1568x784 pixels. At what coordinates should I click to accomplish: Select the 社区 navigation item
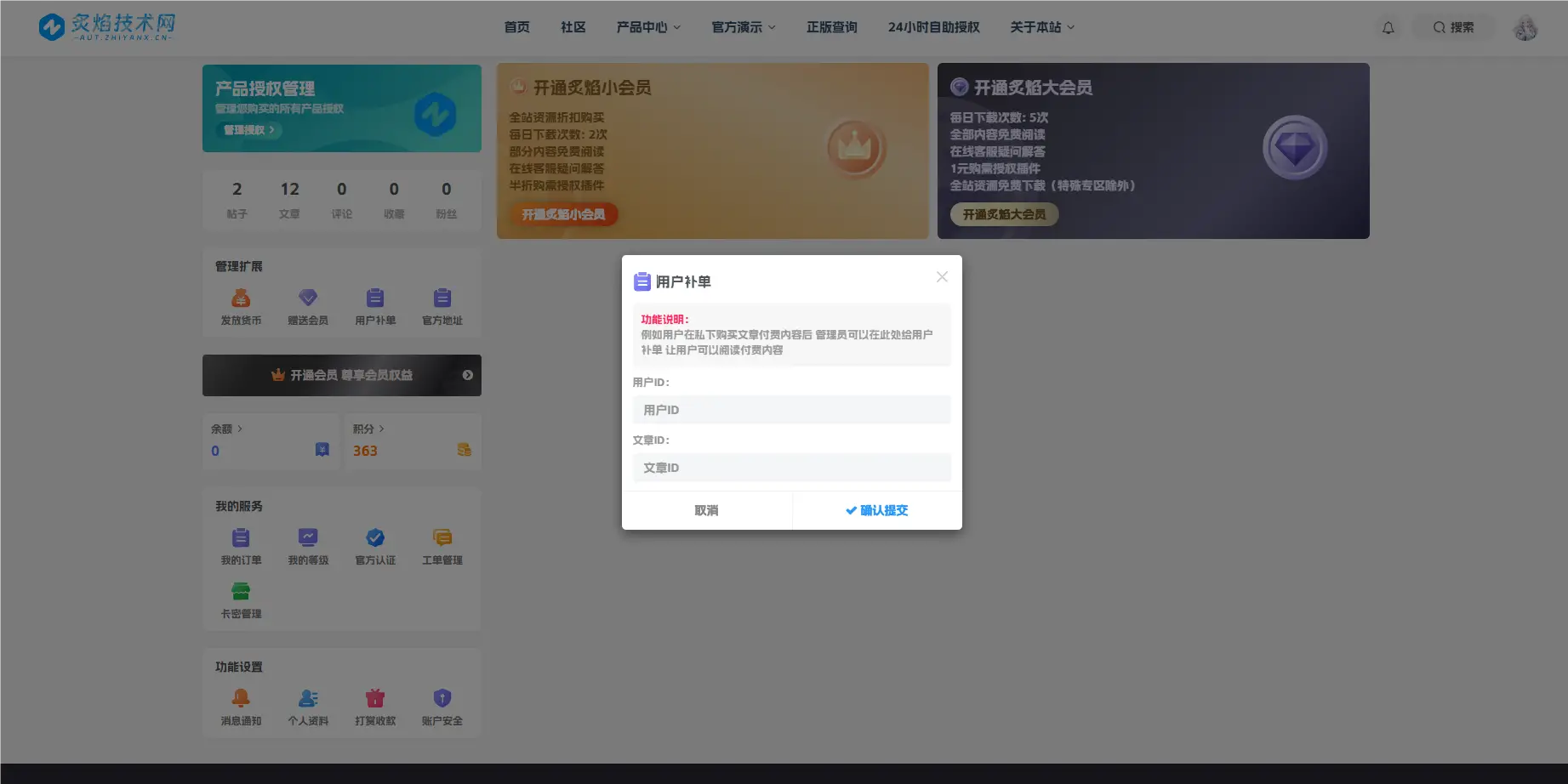(572, 27)
